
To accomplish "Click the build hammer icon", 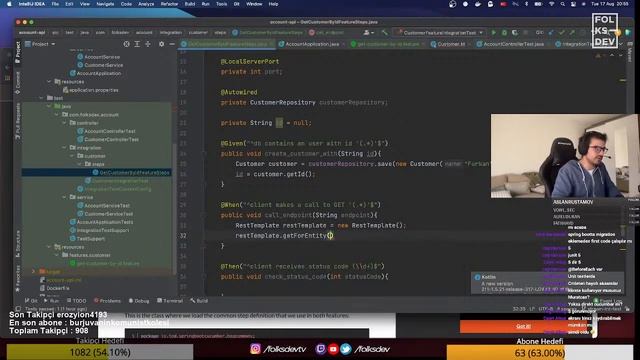I will tap(384, 32).
